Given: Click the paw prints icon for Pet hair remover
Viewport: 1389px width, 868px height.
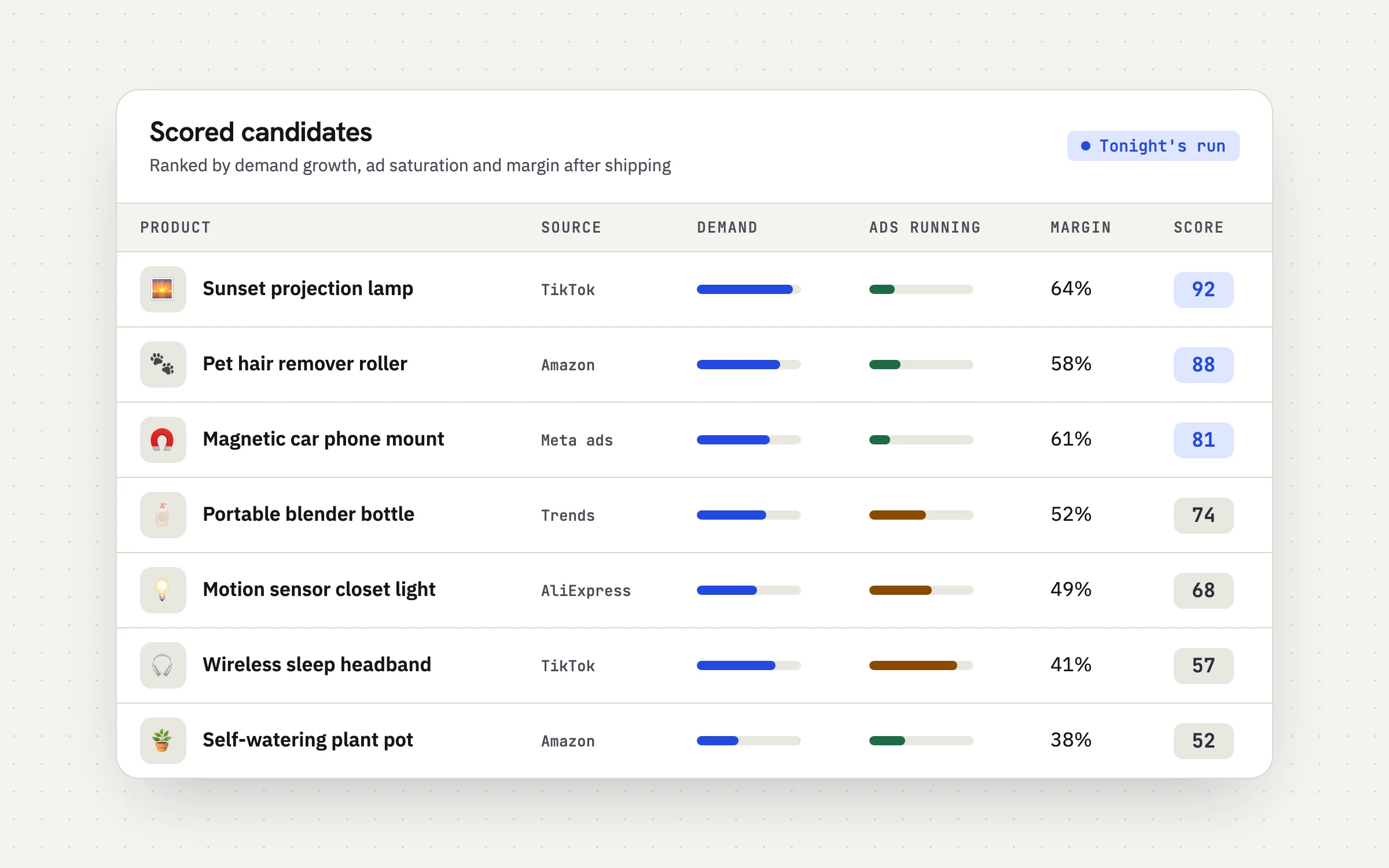Looking at the screenshot, I should point(163,365).
